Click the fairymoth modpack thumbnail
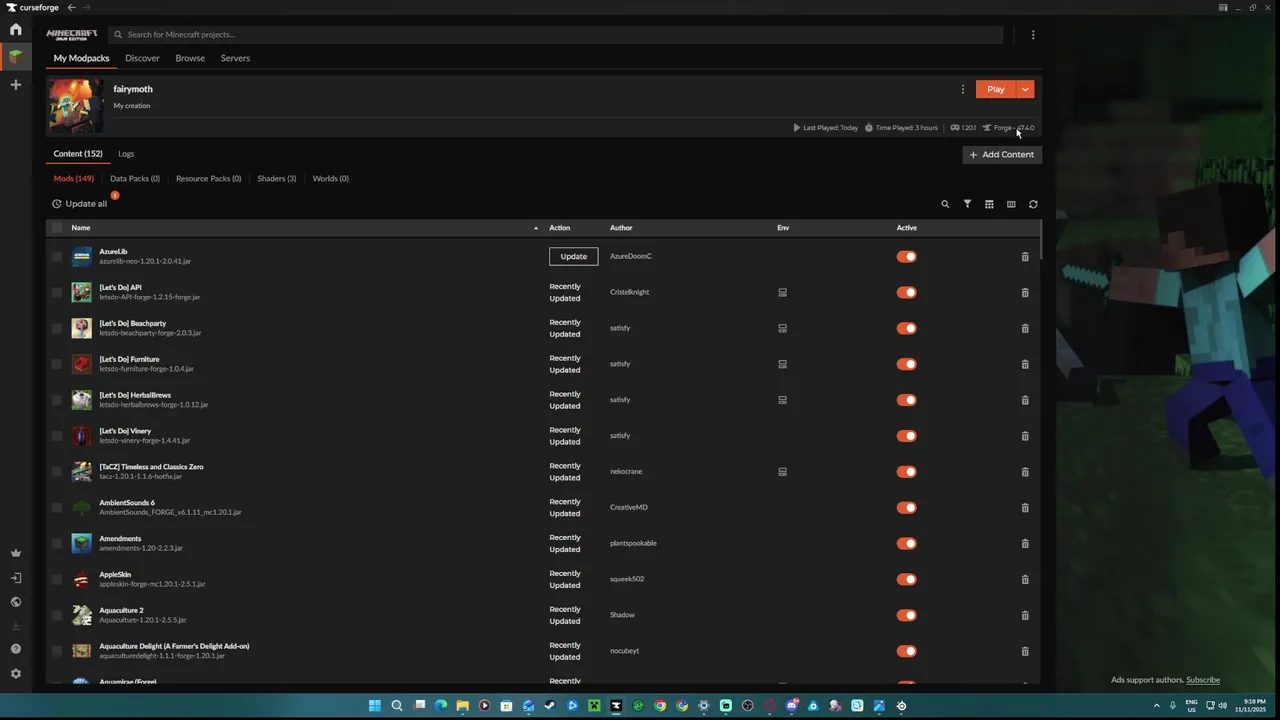The width and height of the screenshot is (1280, 720). [x=76, y=106]
